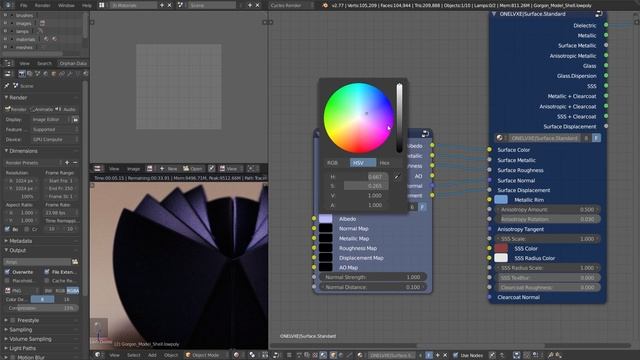Add a new screen layout with plus
This screenshot has width=640, height=360.
[x=162, y=5]
